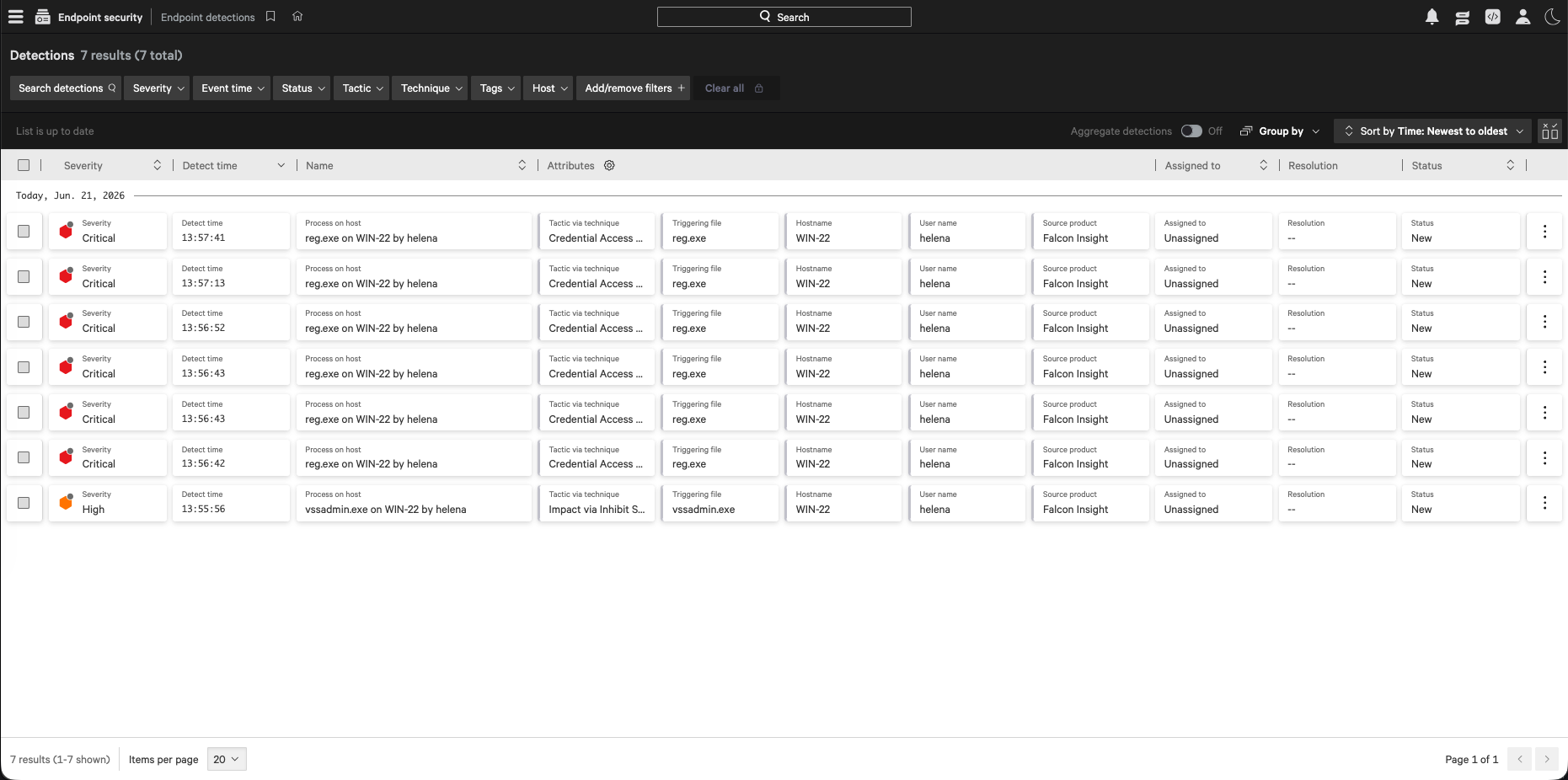The width and height of the screenshot is (1568, 780).
Task: Sort the Assigned to column arrows
Action: coord(1263,165)
